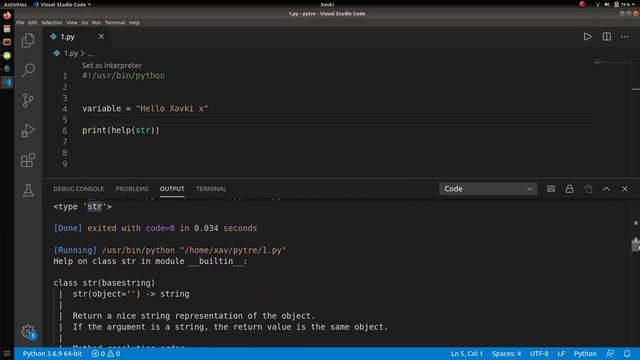Open Activities overview
The height and width of the screenshot is (360, 640).
15,4
